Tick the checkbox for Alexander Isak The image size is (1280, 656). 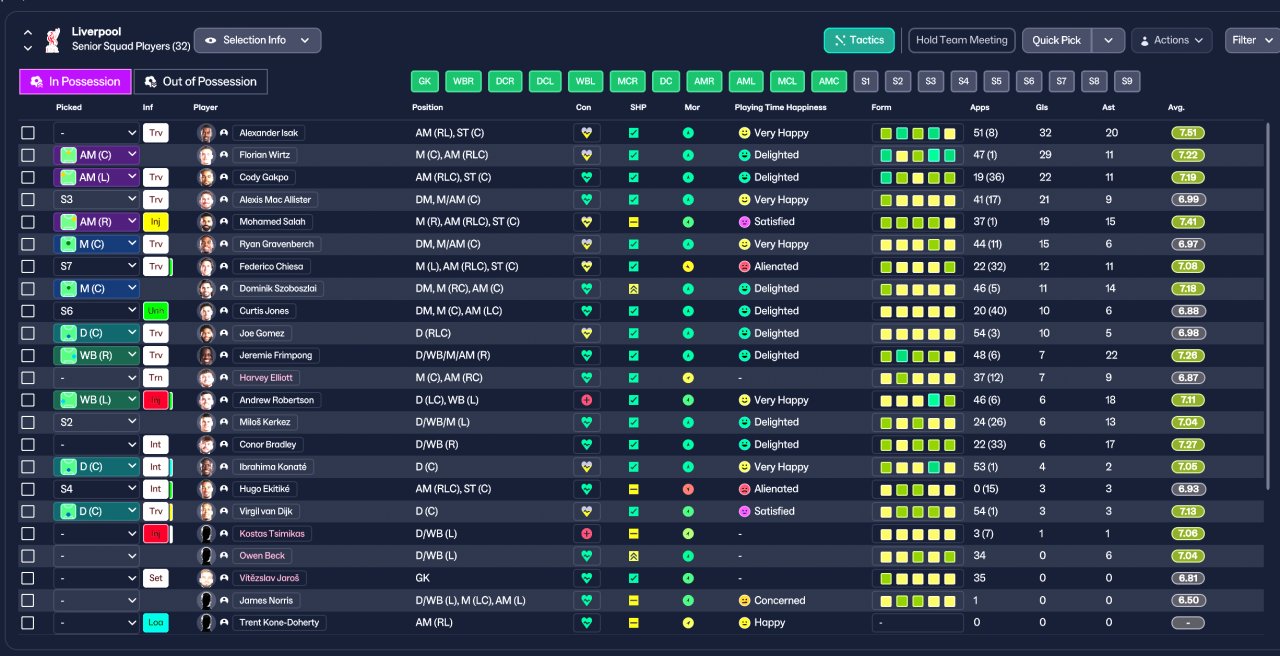click(28, 133)
